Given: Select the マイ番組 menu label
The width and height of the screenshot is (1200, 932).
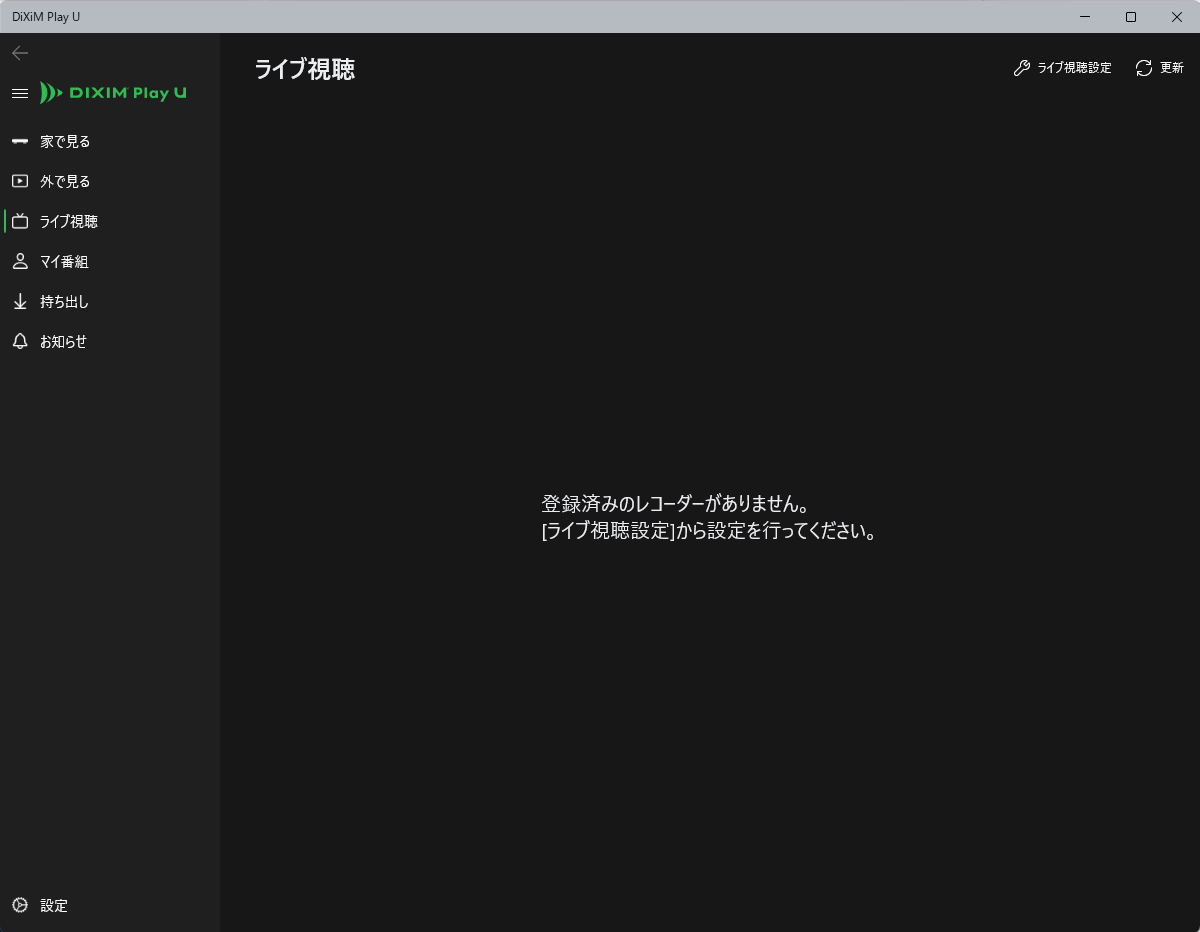Looking at the screenshot, I should [x=64, y=262].
